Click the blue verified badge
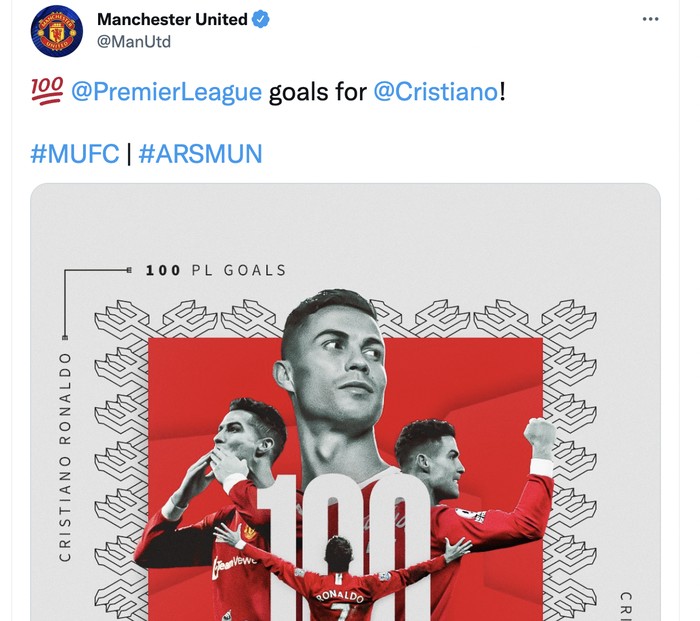The image size is (700, 621). tap(261, 20)
